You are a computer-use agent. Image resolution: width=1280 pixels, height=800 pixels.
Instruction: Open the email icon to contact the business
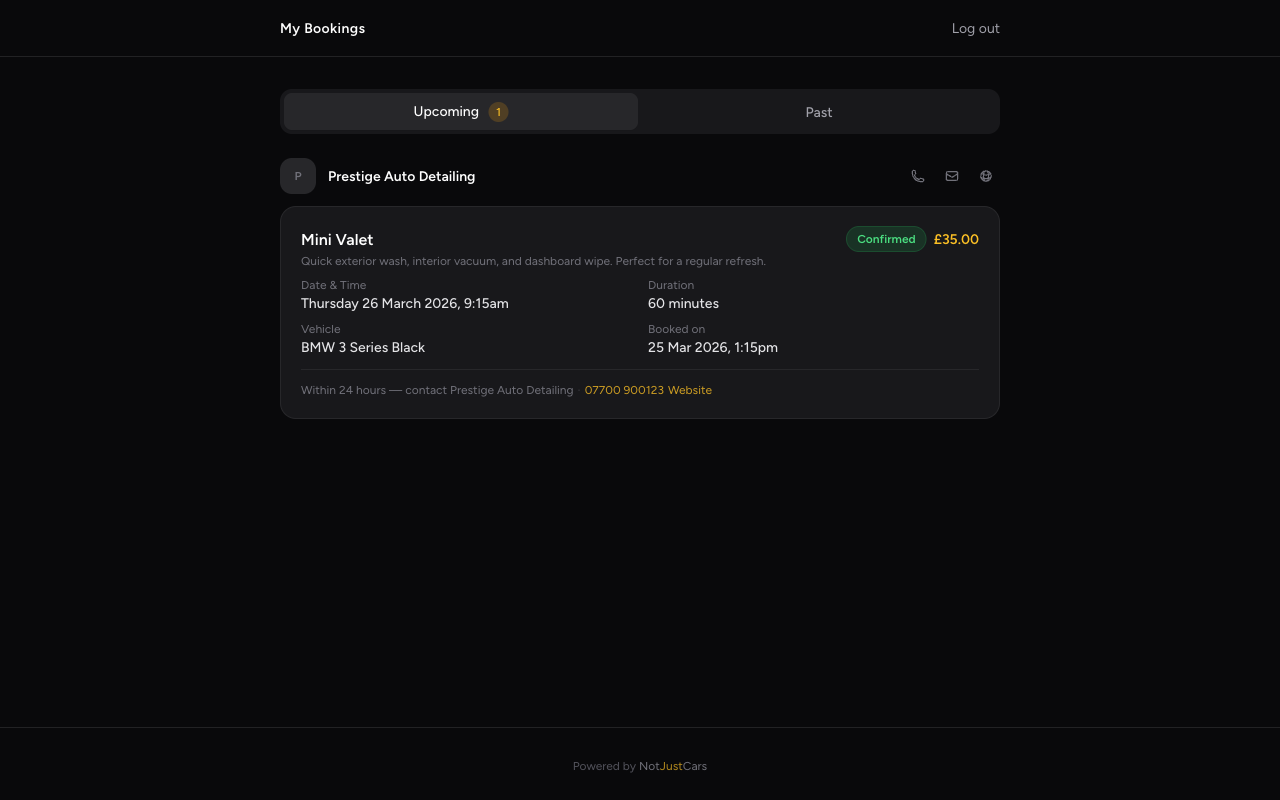(x=951, y=176)
